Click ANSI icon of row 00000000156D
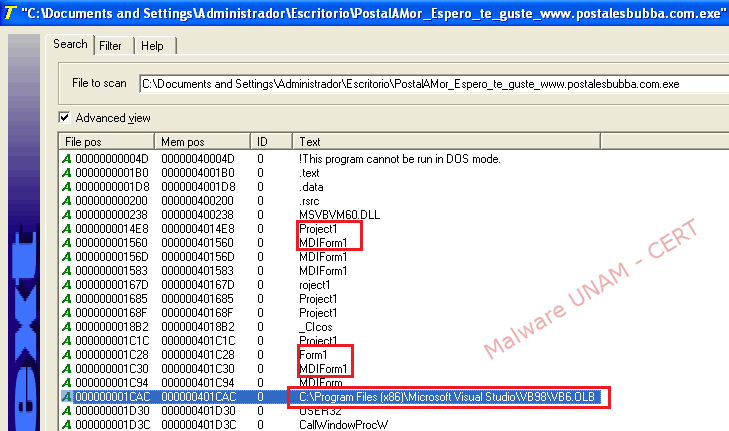 pos(67,257)
